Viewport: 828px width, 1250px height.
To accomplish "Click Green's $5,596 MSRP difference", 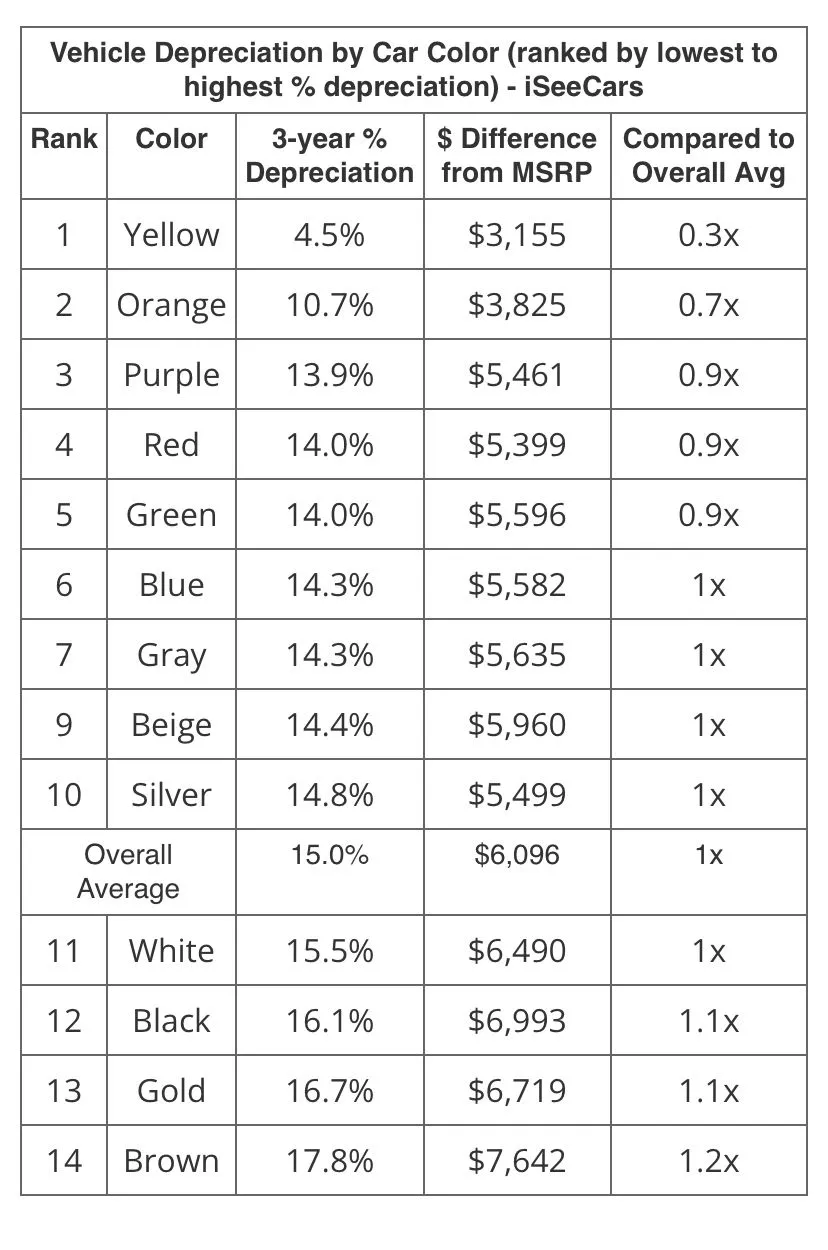I will (x=517, y=514).
